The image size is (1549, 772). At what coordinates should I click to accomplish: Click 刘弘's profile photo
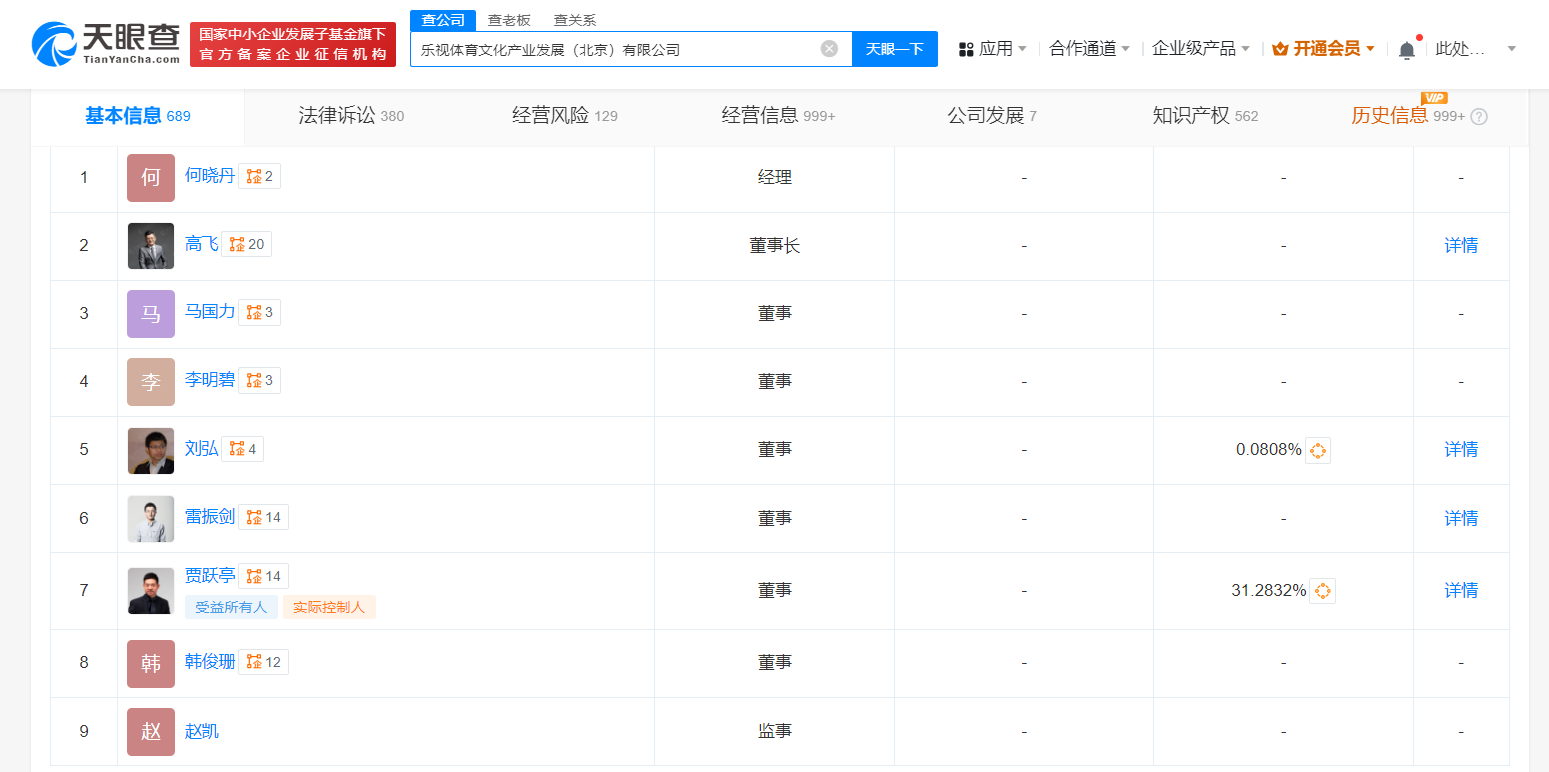coord(151,450)
